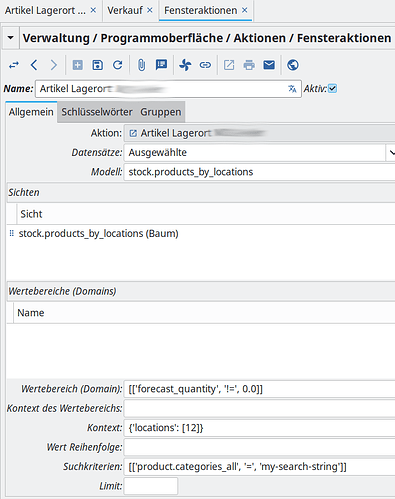Image resolution: width=395 pixels, height=499 pixels.
Task: Open the menu arrow beside the breadcrumb title
Action: click(x=11, y=38)
